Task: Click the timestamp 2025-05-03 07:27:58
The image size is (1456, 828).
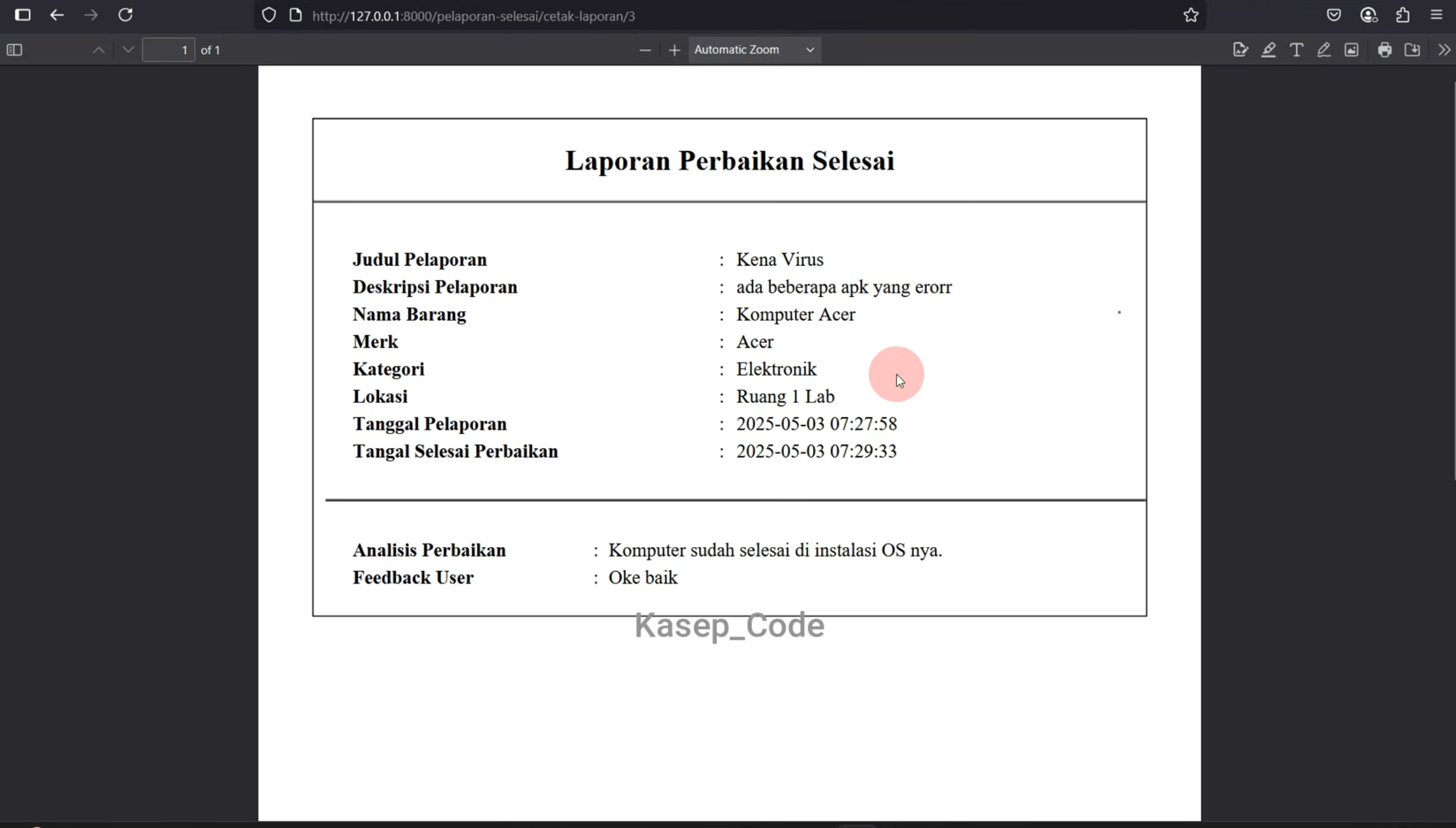Action: (816, 424)
